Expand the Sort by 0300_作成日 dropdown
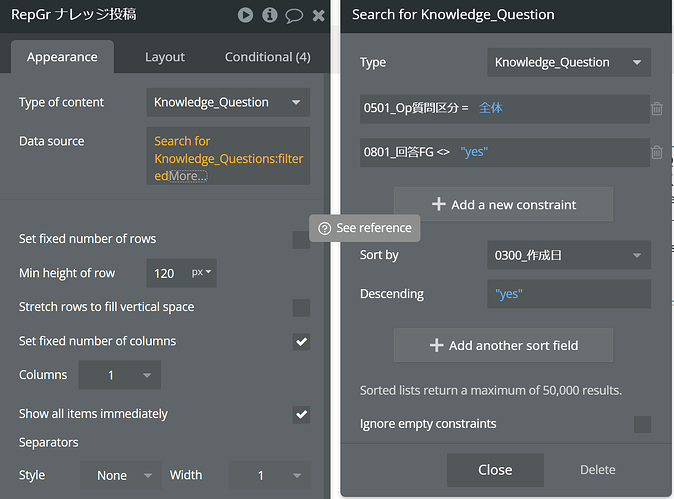The image size is (674, 499). [x=568, y=255]
